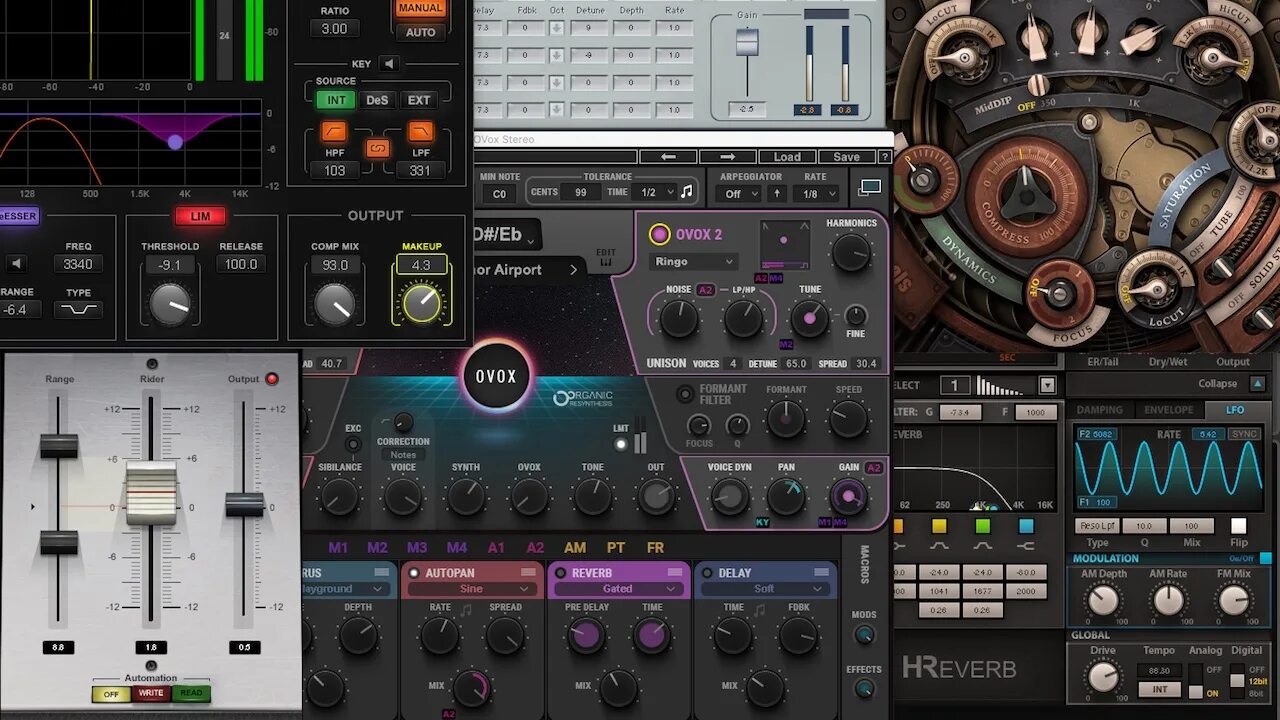
Task: Open the Autopan Sine shape dropdown
Action: coord(471,589)
